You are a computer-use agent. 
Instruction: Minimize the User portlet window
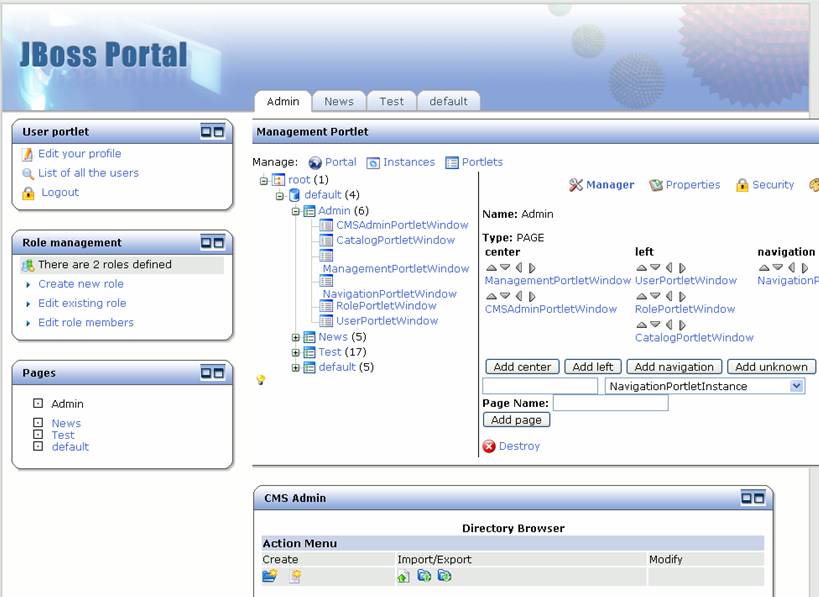[206, 132]
